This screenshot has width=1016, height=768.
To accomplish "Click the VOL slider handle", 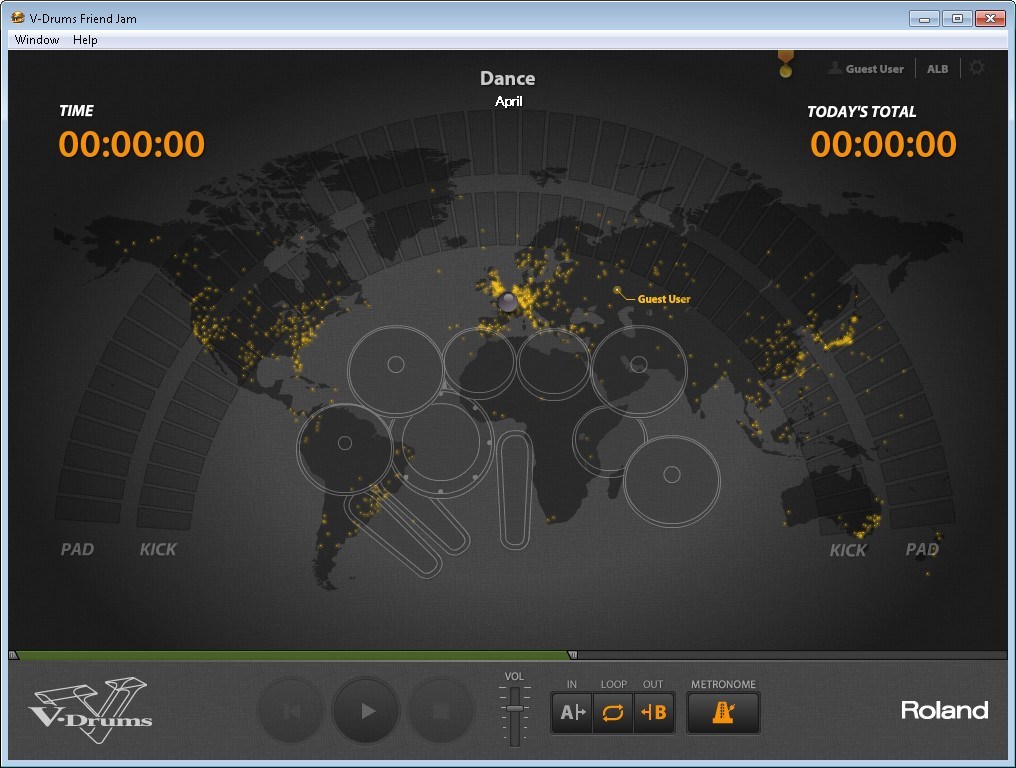I will 515,708.
